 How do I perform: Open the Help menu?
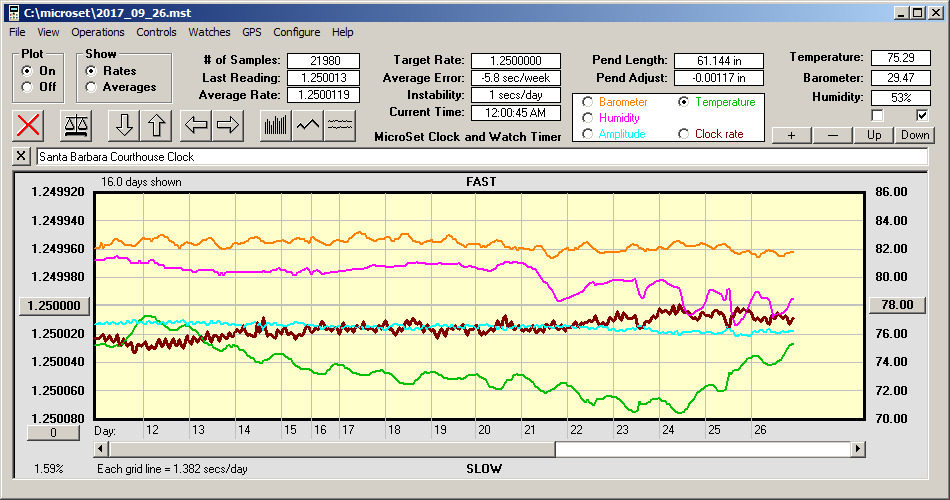pyautogui.click(x=342, y=32)
